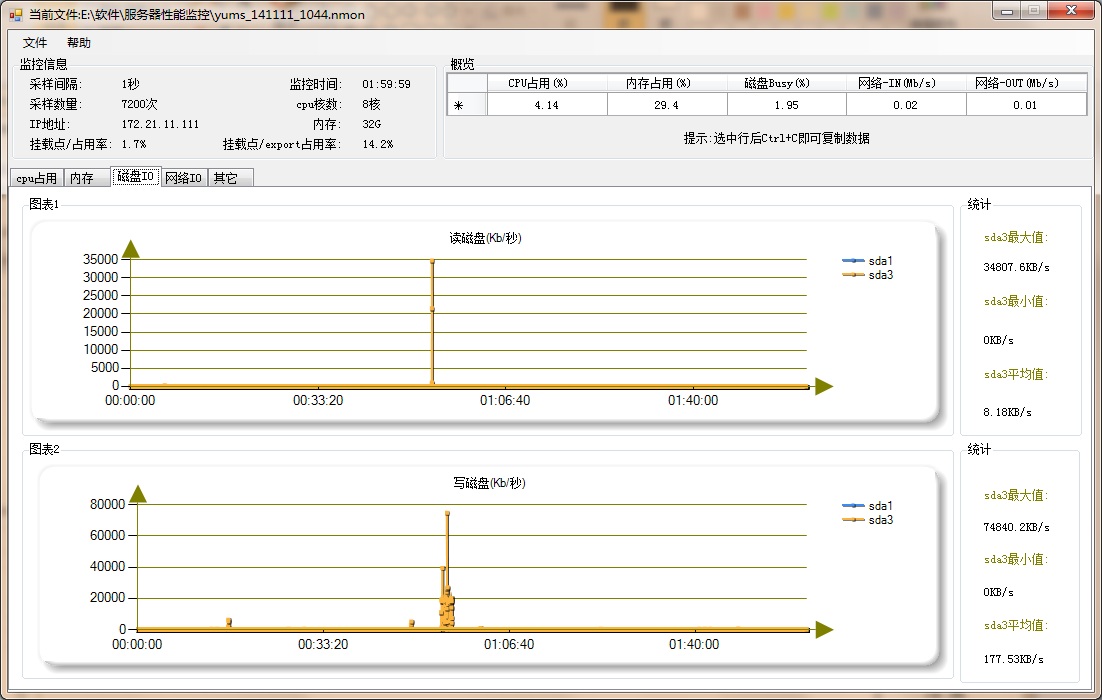Click the 磁盘Busy(%) column header

point(786,83)
